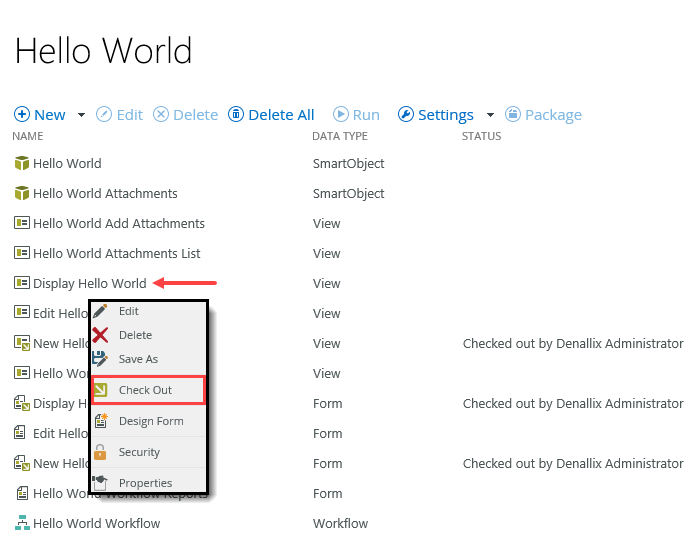Screen dimensions: 698x543
Task: Click the Delete All toolbar button
Action: coord(271,115)
